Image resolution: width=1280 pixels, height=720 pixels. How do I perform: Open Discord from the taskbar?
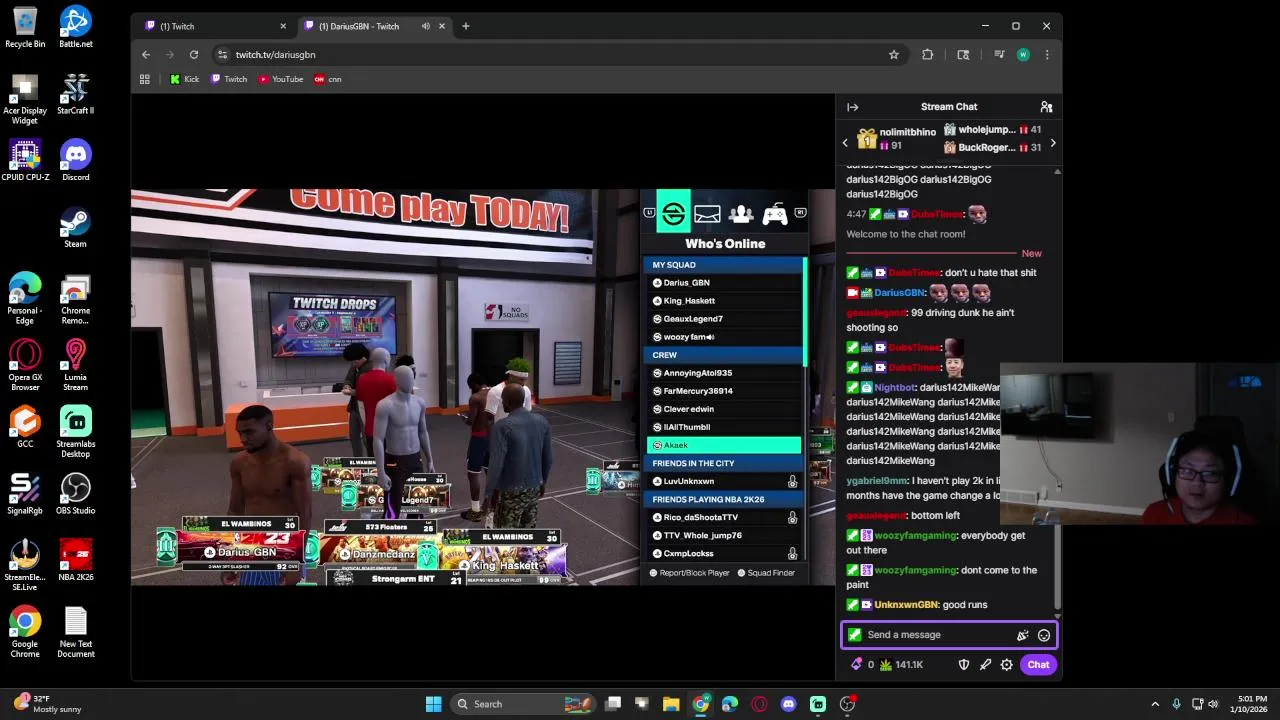coord(789,704)
